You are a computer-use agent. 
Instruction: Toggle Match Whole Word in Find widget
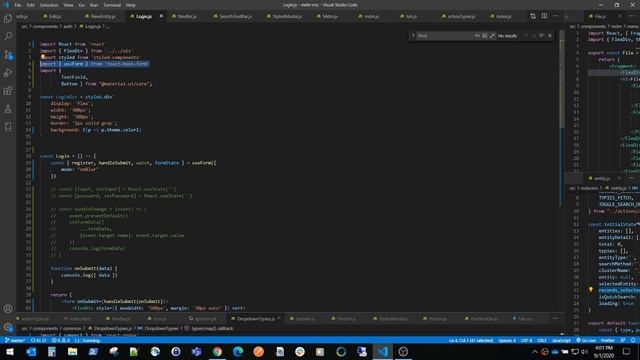click(x=484, y=36)
